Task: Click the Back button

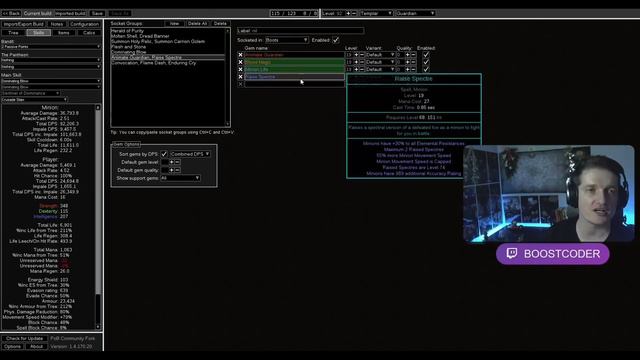Action: [11, 13]
